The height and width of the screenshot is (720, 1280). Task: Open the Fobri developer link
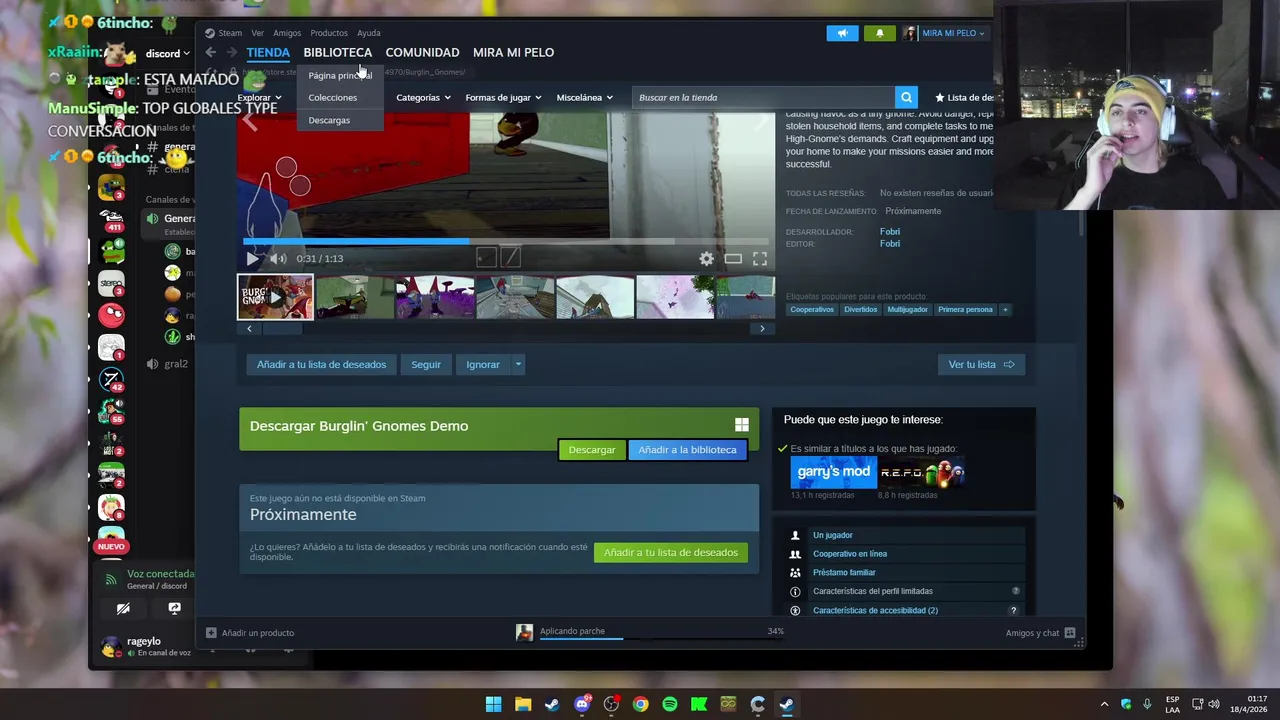[x=890, y=232]
